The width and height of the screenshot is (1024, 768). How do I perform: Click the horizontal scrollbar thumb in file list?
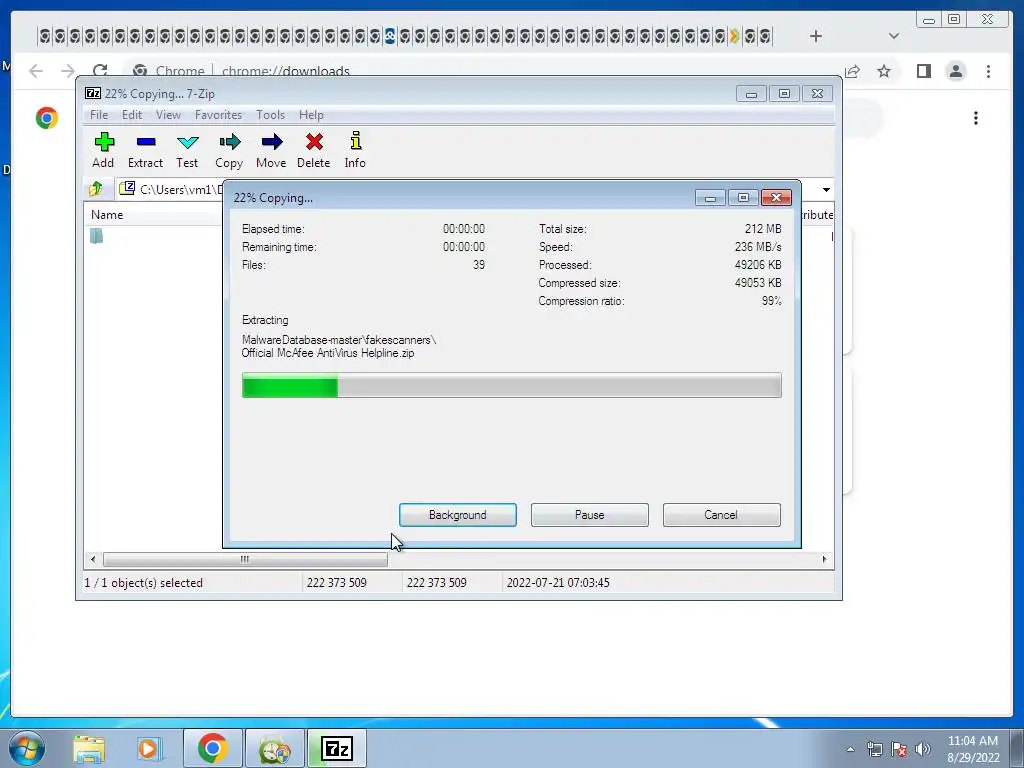click(x=245, y=560)
